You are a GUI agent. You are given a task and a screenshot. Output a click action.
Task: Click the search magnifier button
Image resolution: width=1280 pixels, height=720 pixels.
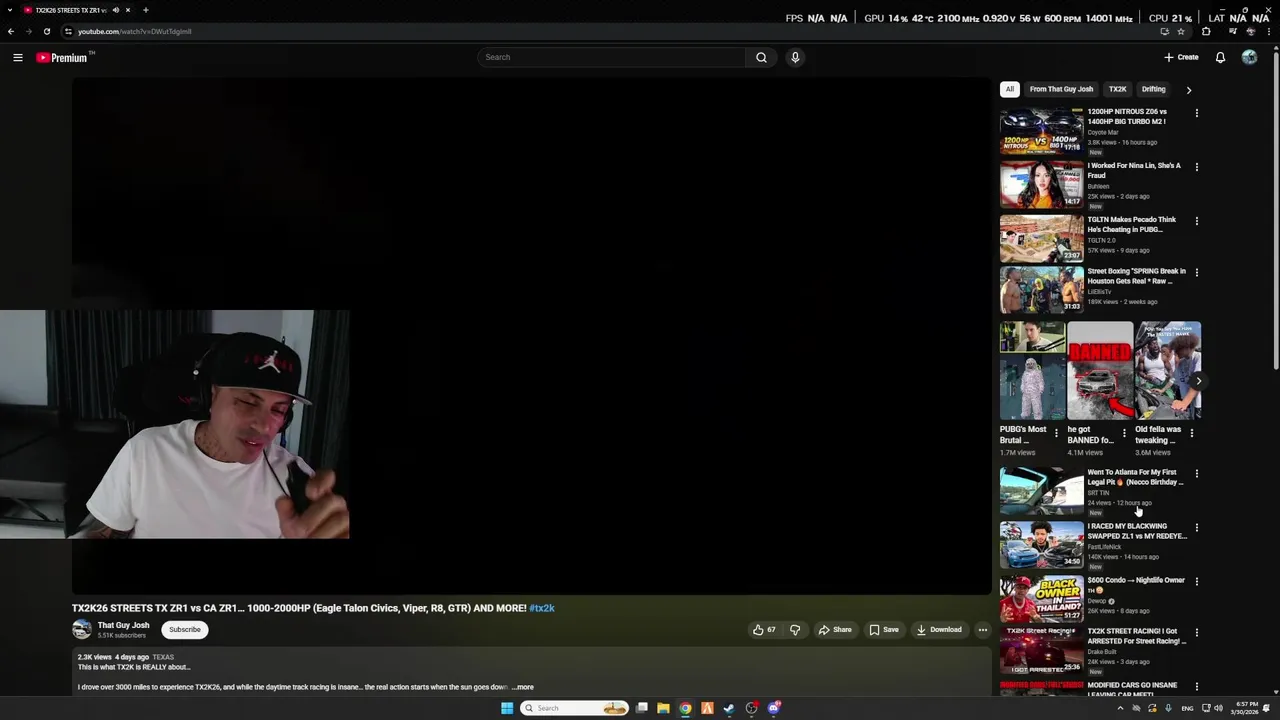[761, 57]
